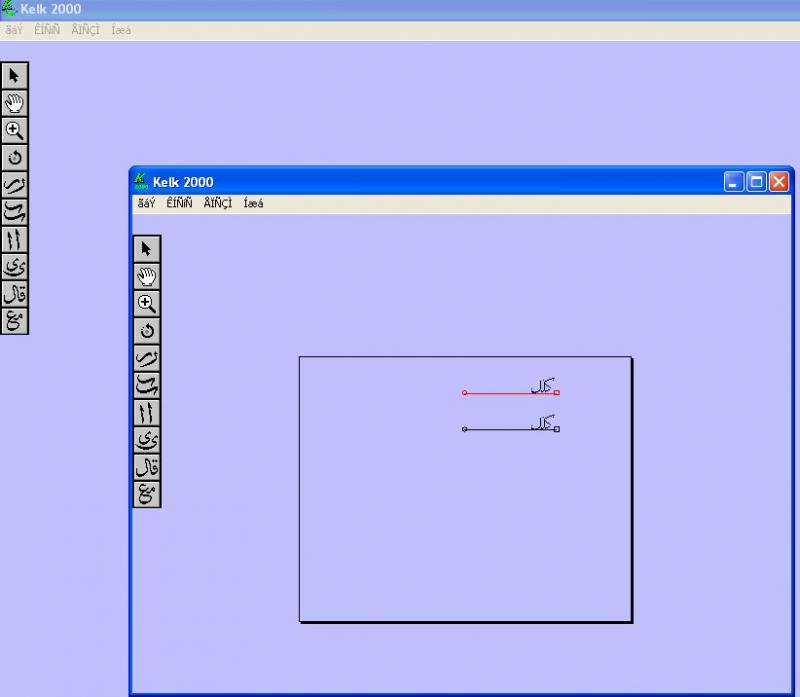Click the circle endpoint of the black line
Screen dimensions: 800x697
click(464, 429)
